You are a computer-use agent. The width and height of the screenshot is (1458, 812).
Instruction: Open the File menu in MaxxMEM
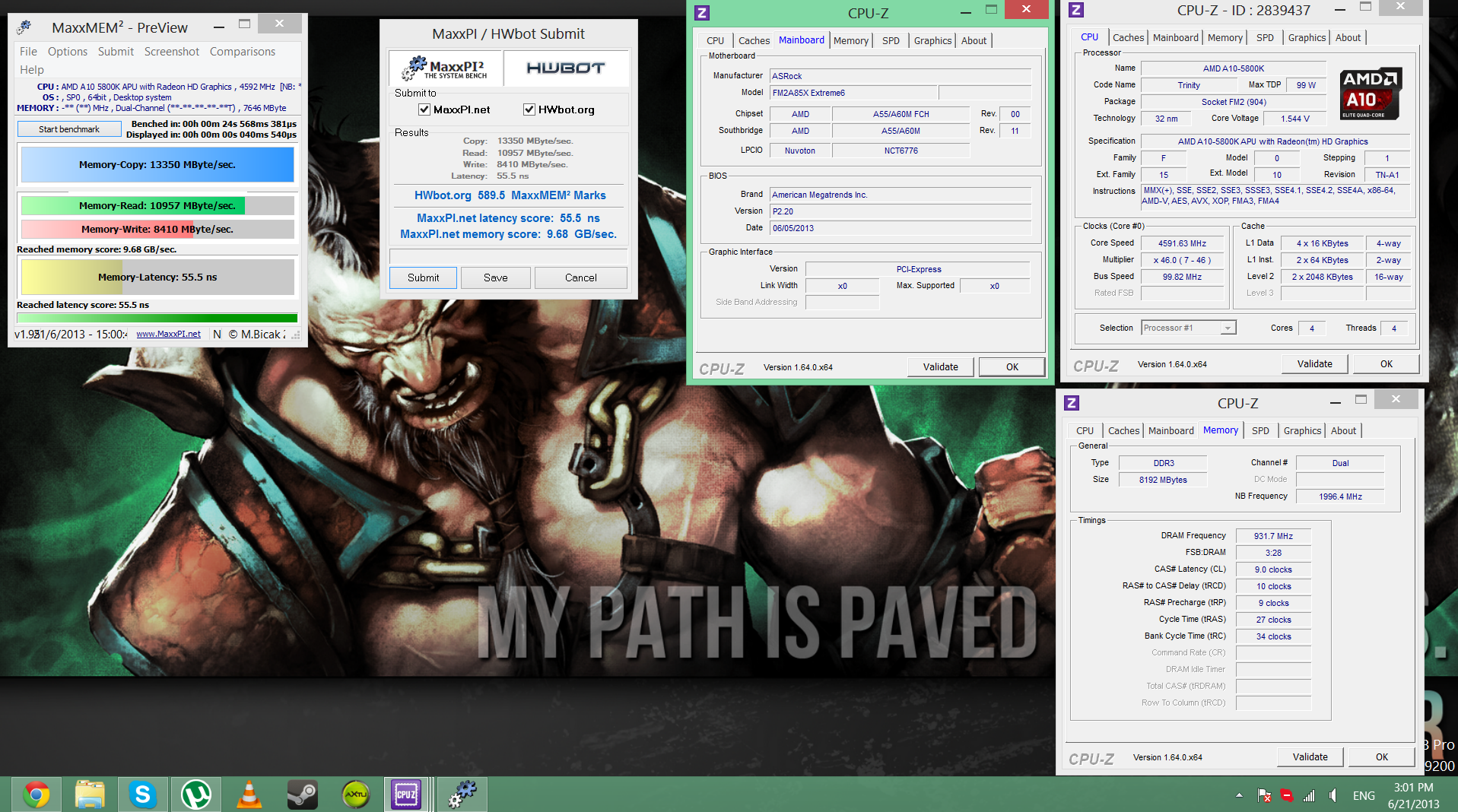pos(28,52)
